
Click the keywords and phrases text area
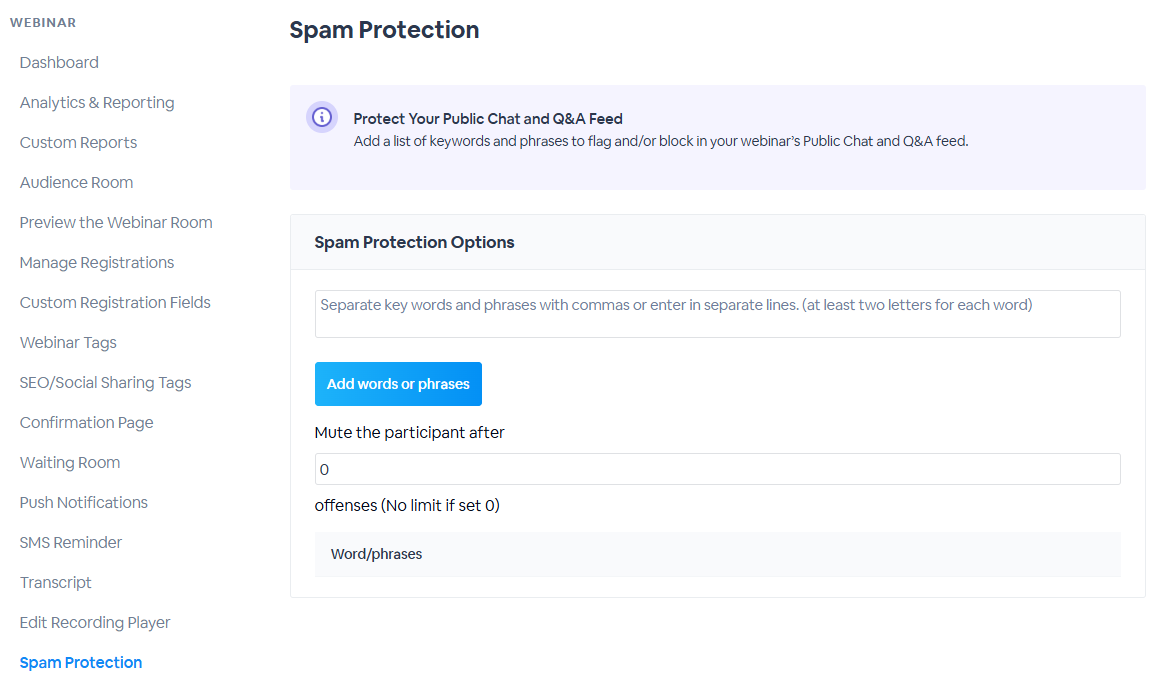(x=717, y=314)
